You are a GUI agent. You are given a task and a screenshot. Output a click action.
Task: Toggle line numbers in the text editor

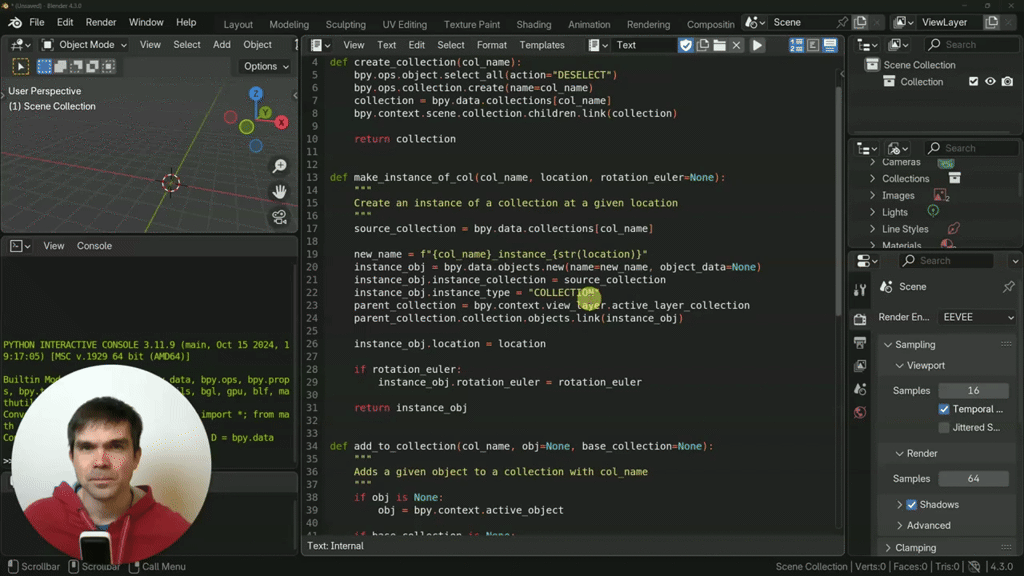pyautogui.click(x=797, y=44)
